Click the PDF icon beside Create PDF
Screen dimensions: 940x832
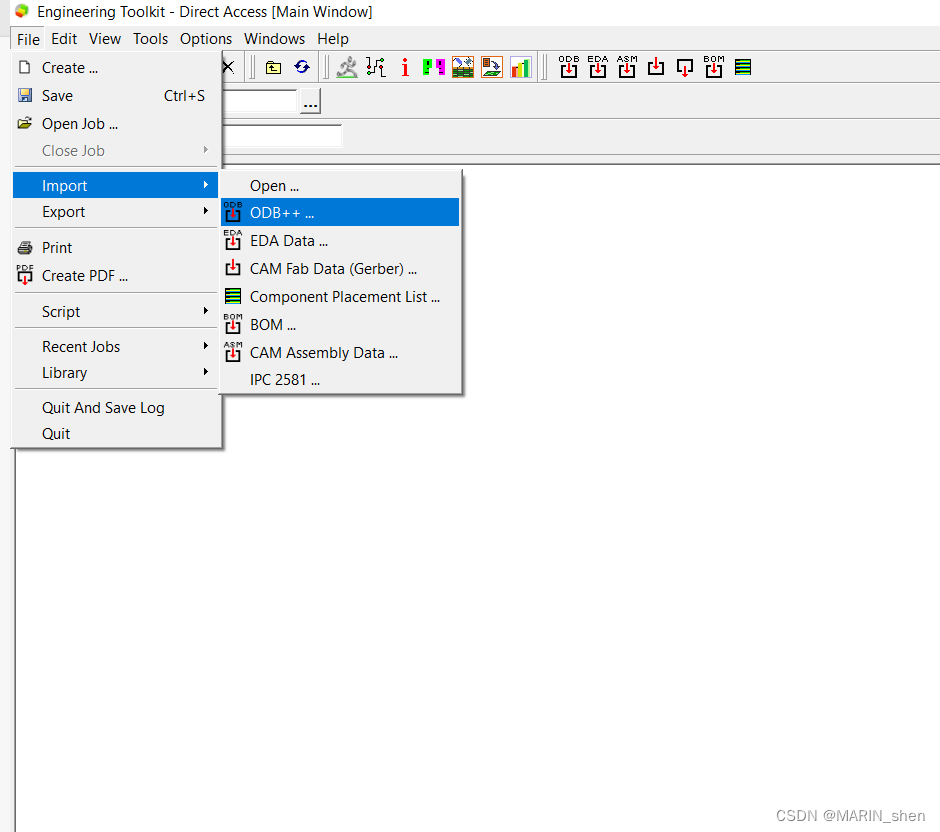coord(25,275)
